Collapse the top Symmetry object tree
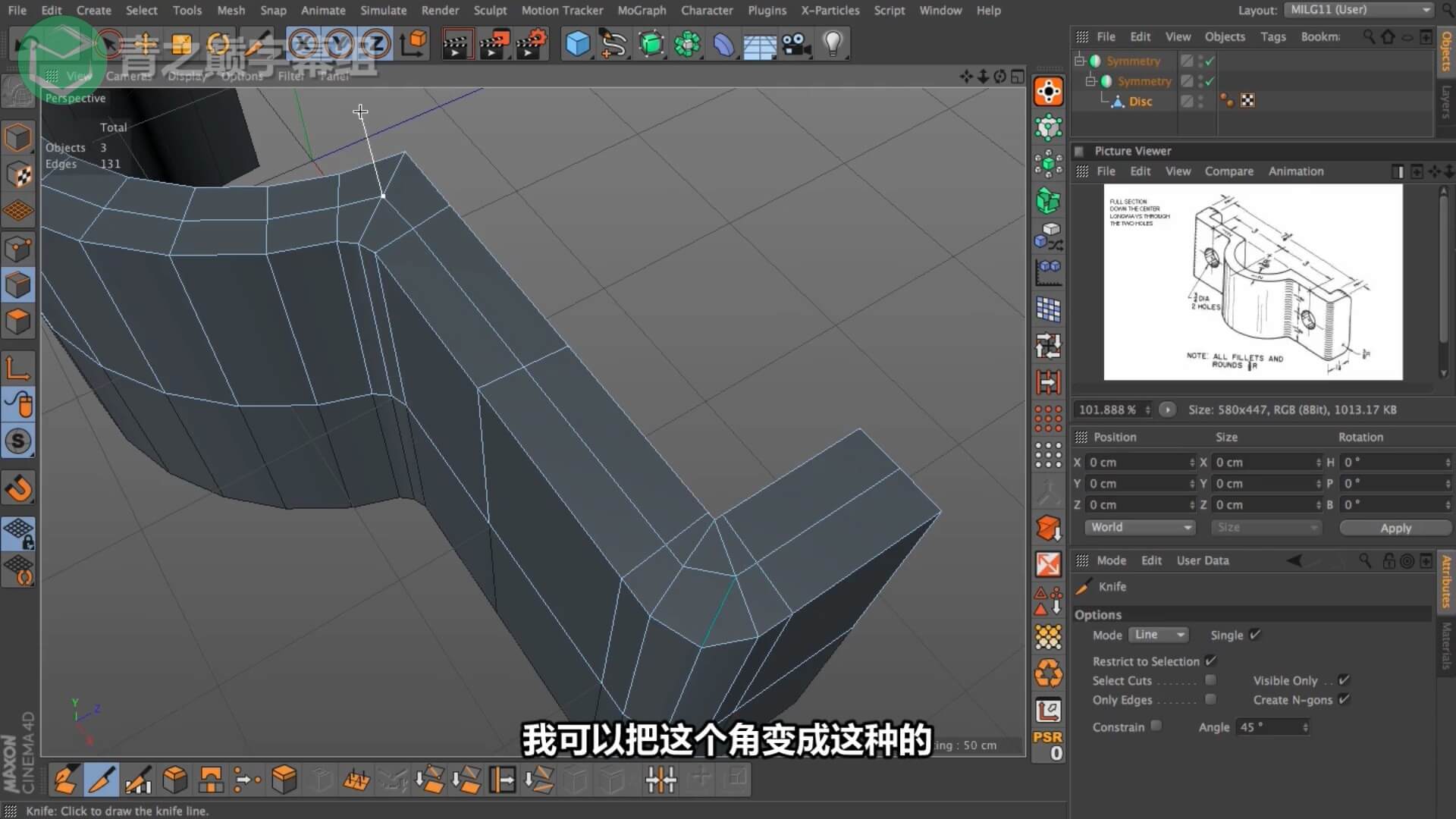 tap(1079, 61)
